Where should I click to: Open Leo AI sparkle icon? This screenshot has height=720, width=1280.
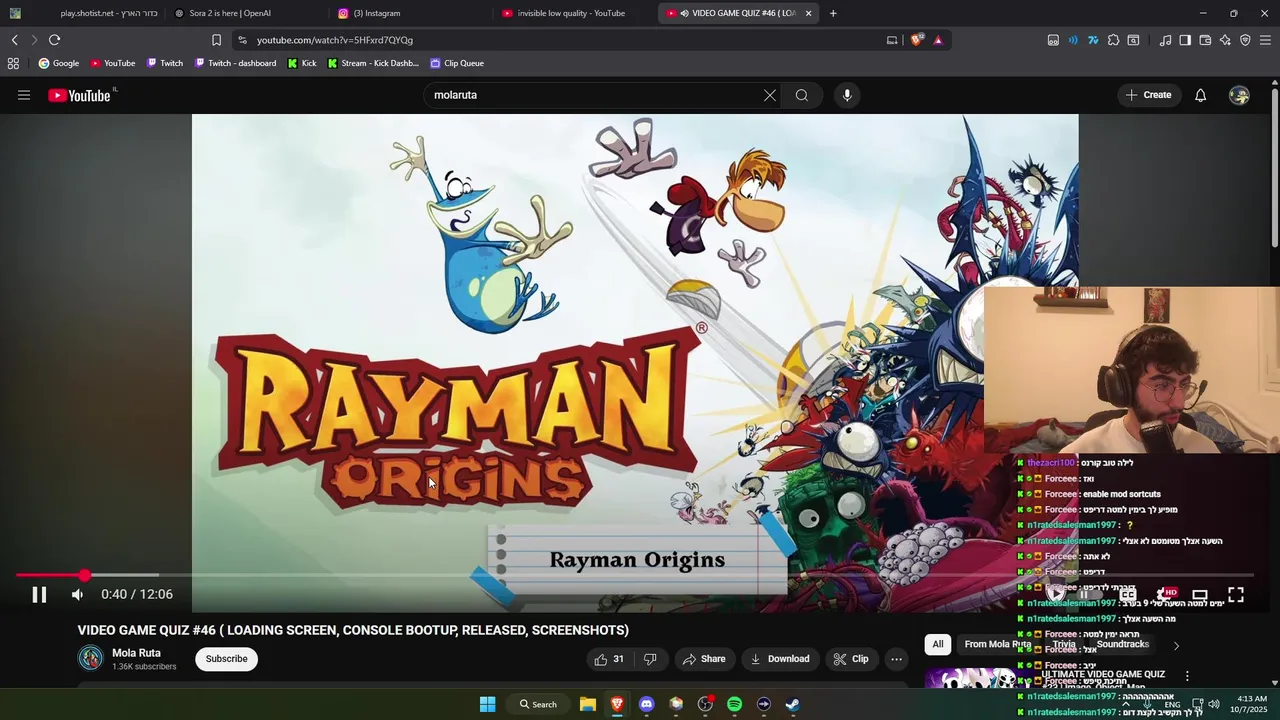(x=1225, y=40)
